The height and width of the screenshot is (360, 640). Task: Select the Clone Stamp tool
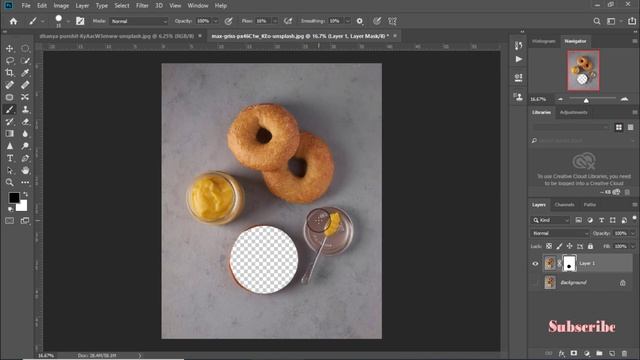pyautogui.click(x=25, y=109)
